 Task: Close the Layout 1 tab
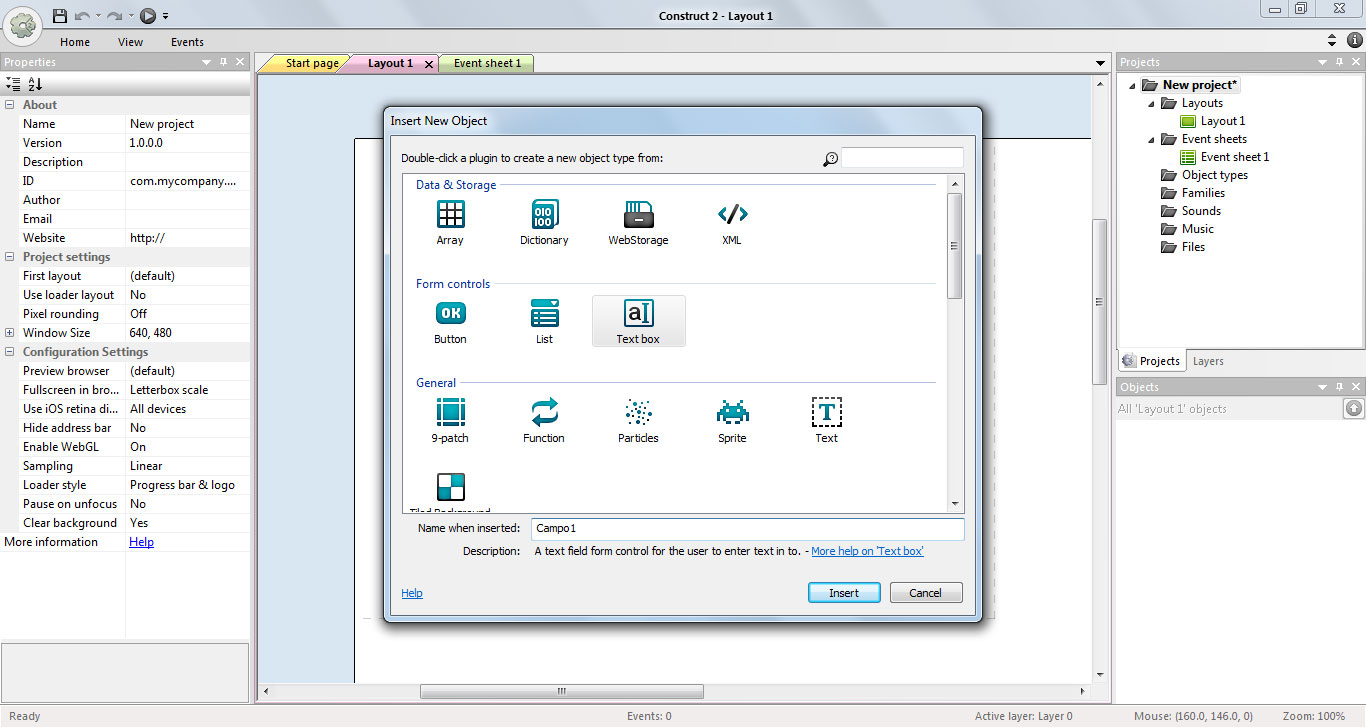429,64
